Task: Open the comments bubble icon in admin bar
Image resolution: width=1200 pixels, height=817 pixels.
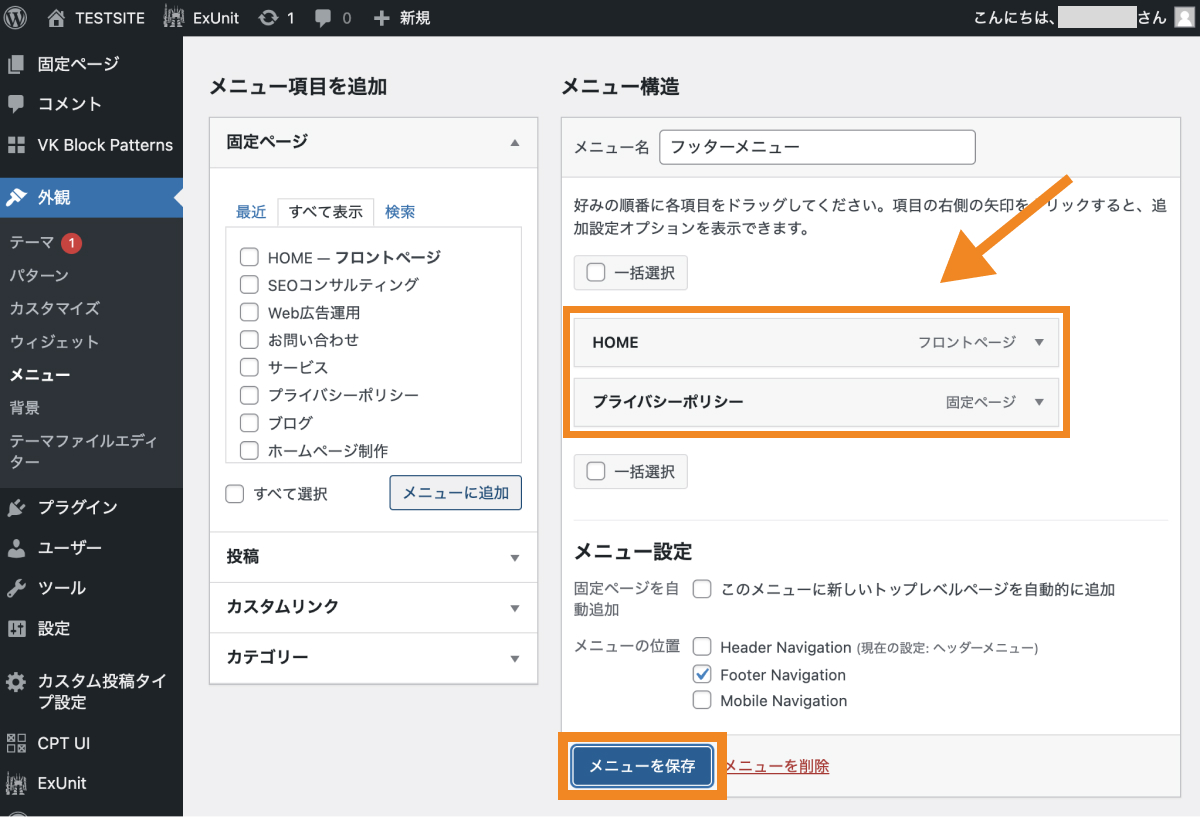Action: [x=322, y=17]
